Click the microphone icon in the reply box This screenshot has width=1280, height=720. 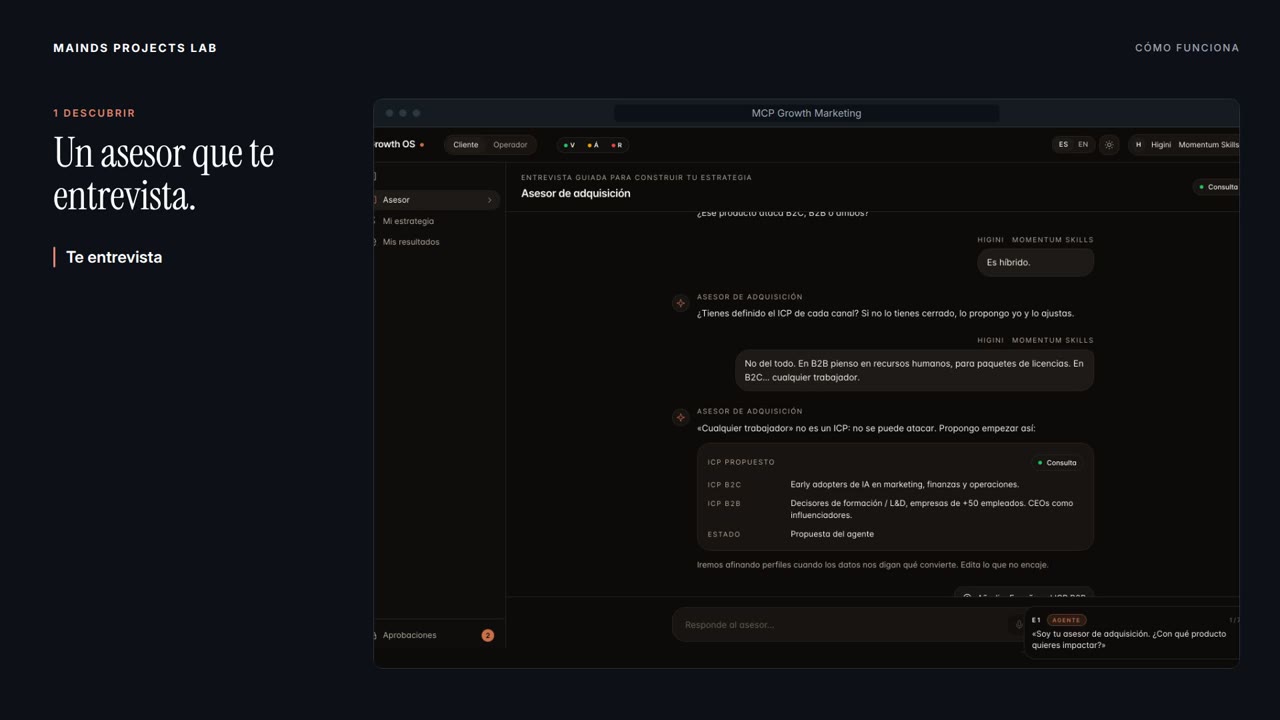point(1019,625)
